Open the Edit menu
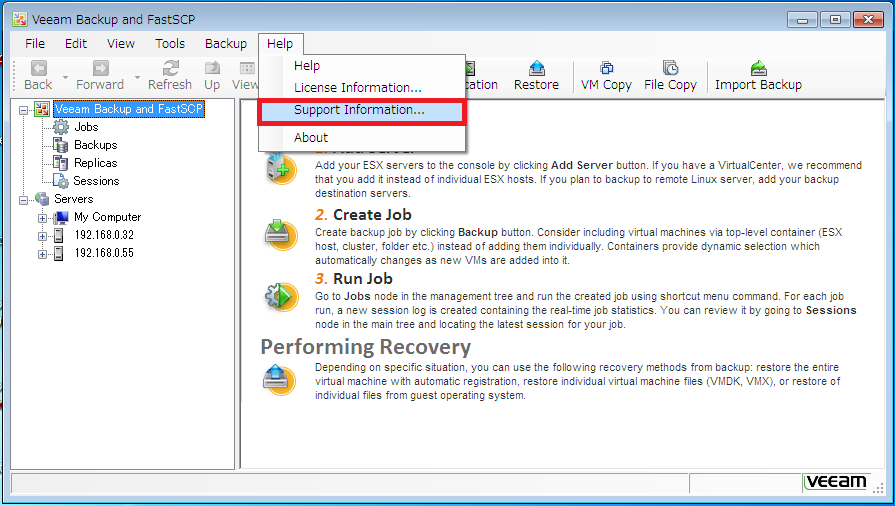The height and width of the screenshot is (506, 895). click(76, 43)
